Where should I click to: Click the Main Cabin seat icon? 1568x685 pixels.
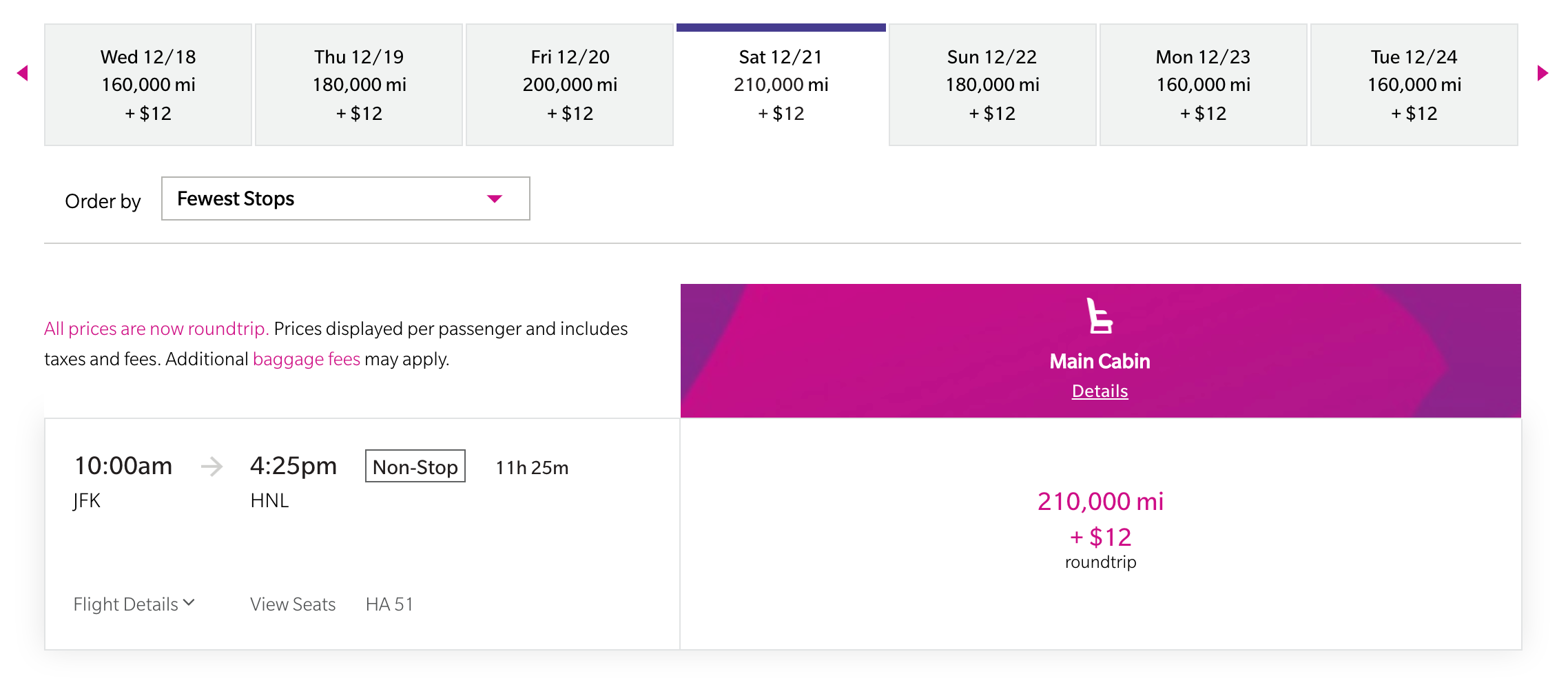click(1100, 316)
